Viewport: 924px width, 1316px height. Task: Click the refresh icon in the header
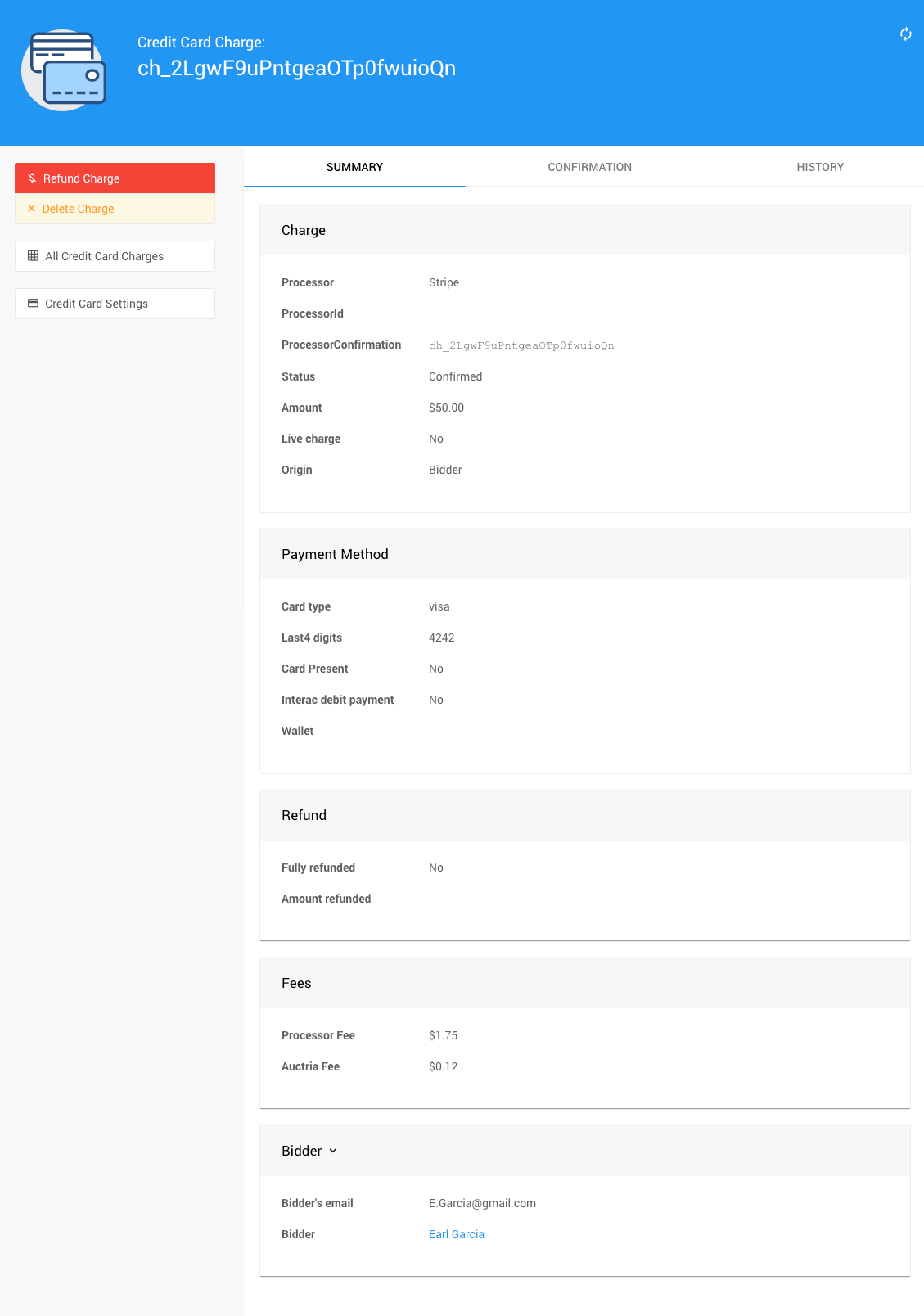click(x=905, y=34)
